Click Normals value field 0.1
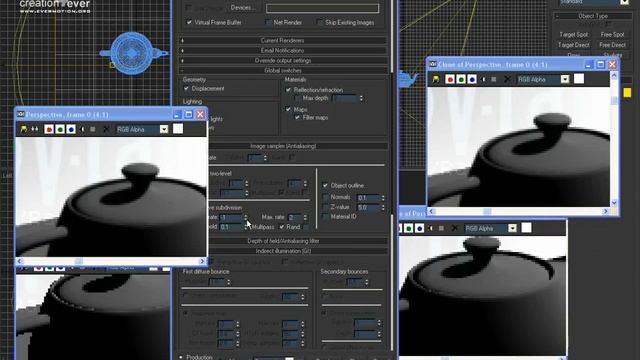This screenshot has height=360, width=640. 368,198
